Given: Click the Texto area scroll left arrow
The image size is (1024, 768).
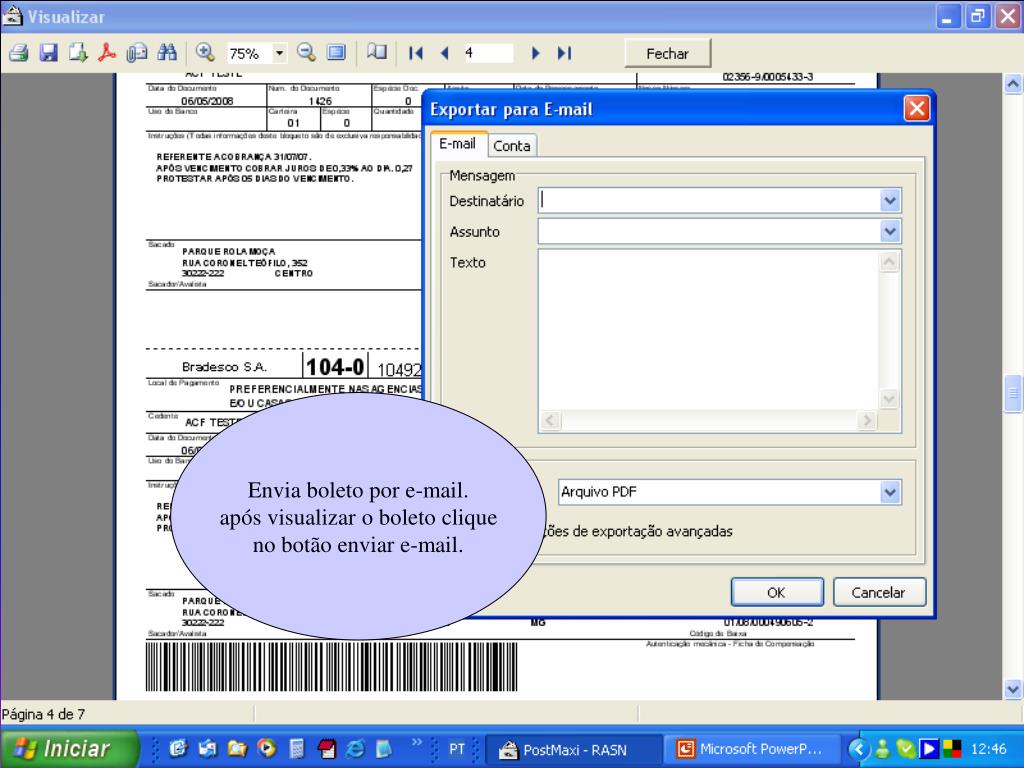Looking at the screenshot, I should (550, 421).
